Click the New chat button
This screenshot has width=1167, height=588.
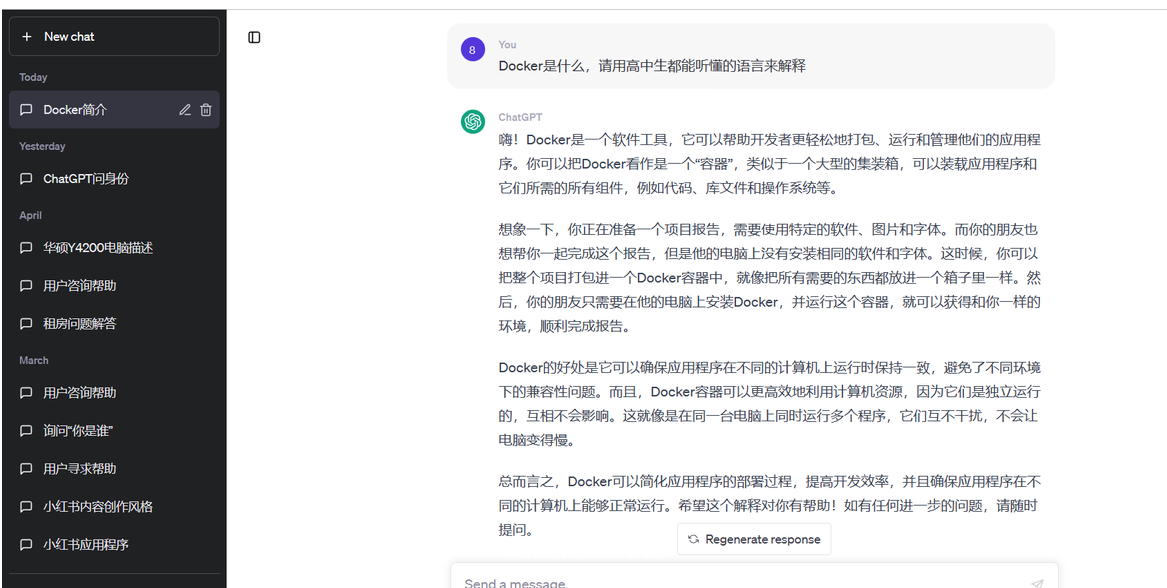coord(114,36)
